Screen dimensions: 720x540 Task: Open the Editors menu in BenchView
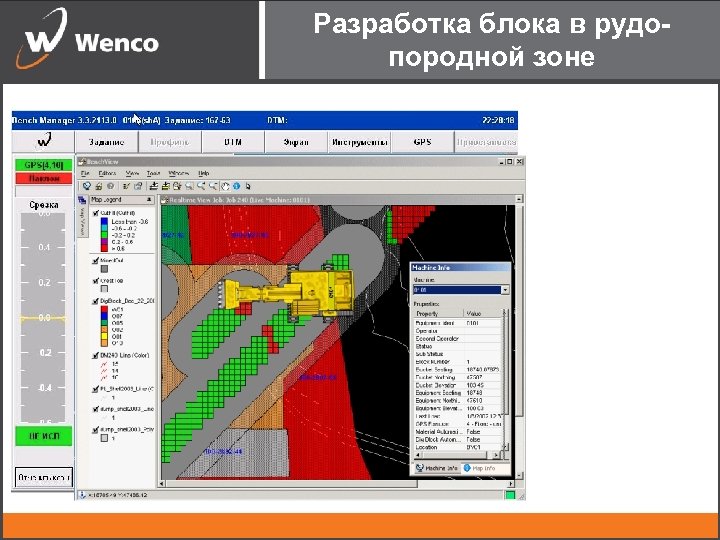(x=107, y=174)
